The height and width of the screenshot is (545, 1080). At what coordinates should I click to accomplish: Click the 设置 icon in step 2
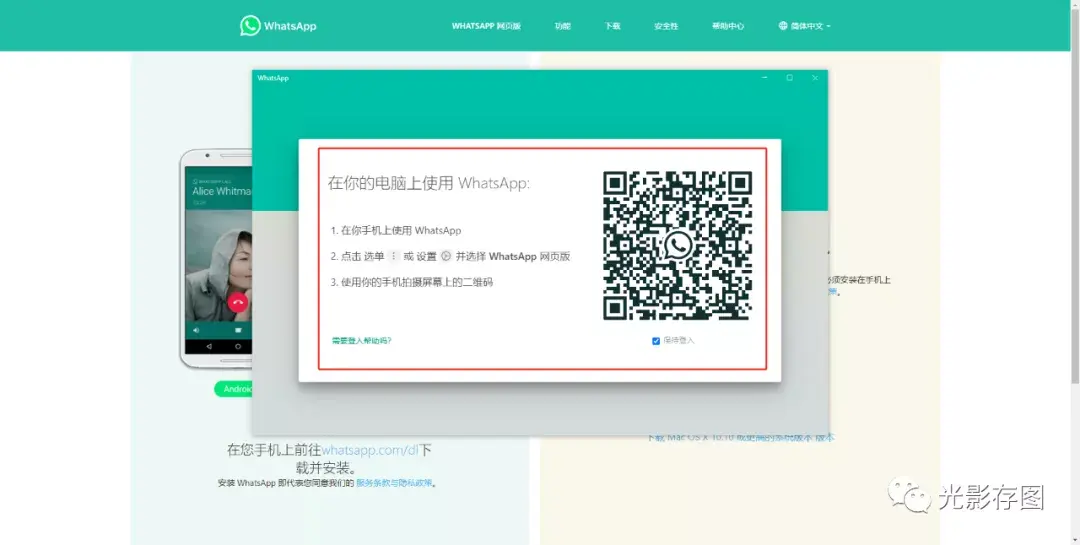coord(446,256)
